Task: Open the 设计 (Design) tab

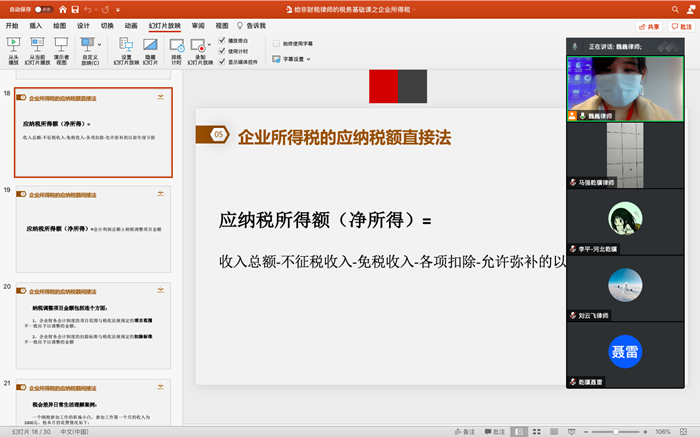Action: [x=83, y=26]
